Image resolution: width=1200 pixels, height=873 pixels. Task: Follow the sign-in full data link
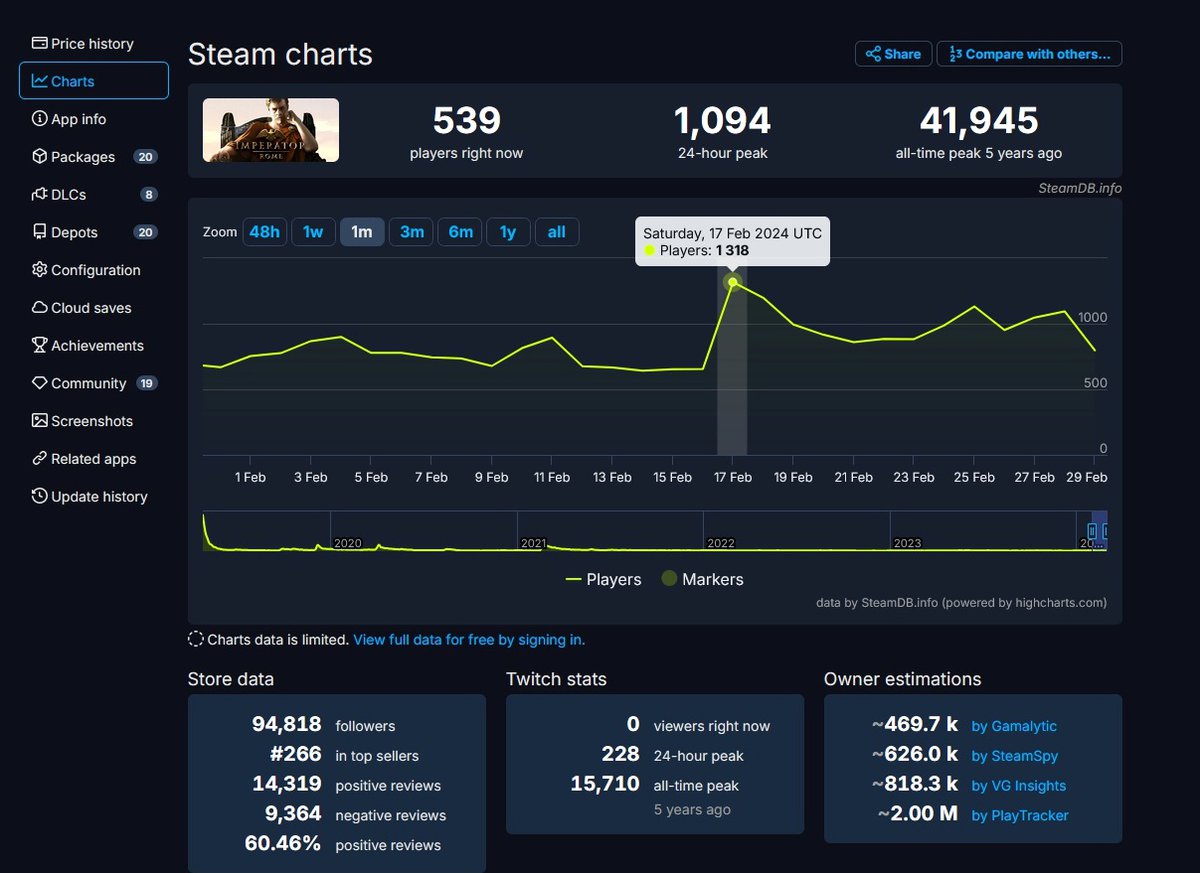[469, 639]
